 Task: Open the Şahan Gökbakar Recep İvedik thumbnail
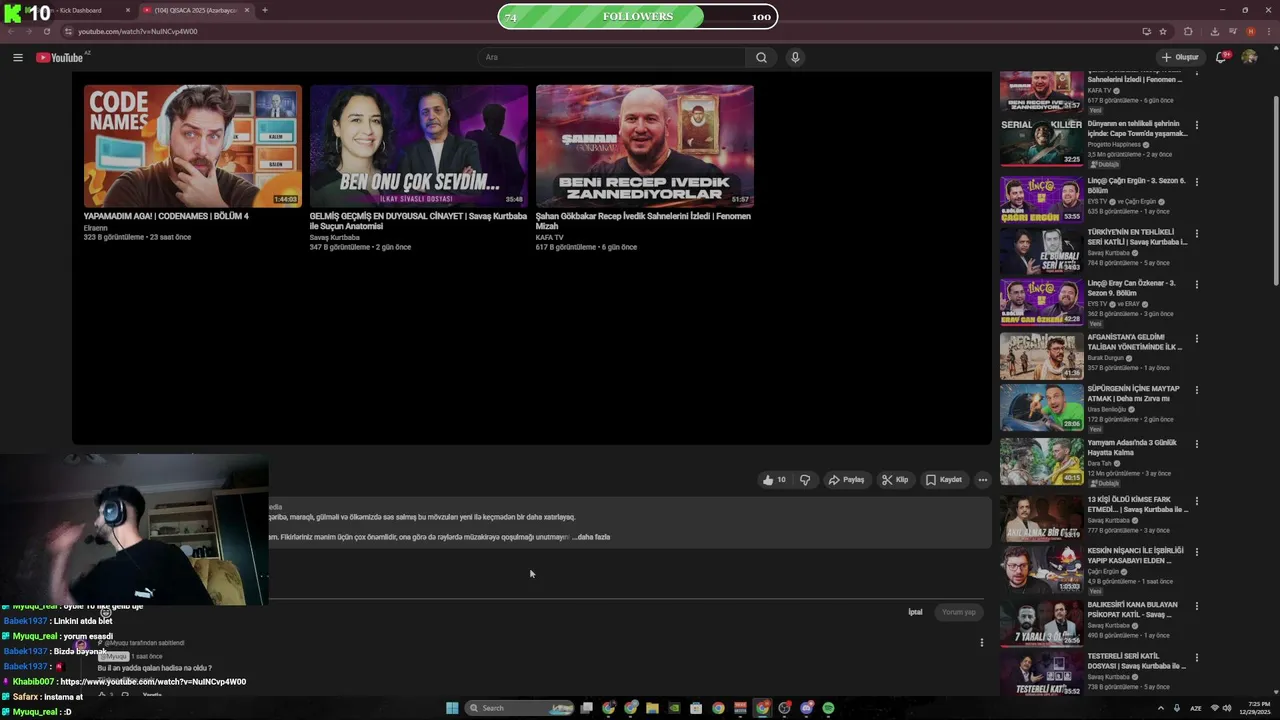645,146
